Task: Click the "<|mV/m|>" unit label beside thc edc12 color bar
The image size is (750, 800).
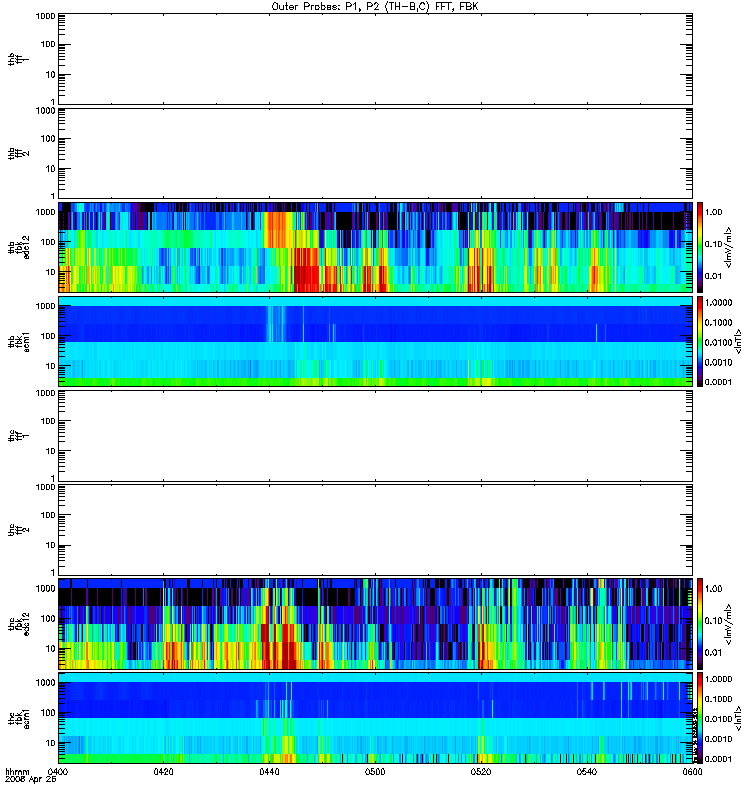Action: pos(729,623)
